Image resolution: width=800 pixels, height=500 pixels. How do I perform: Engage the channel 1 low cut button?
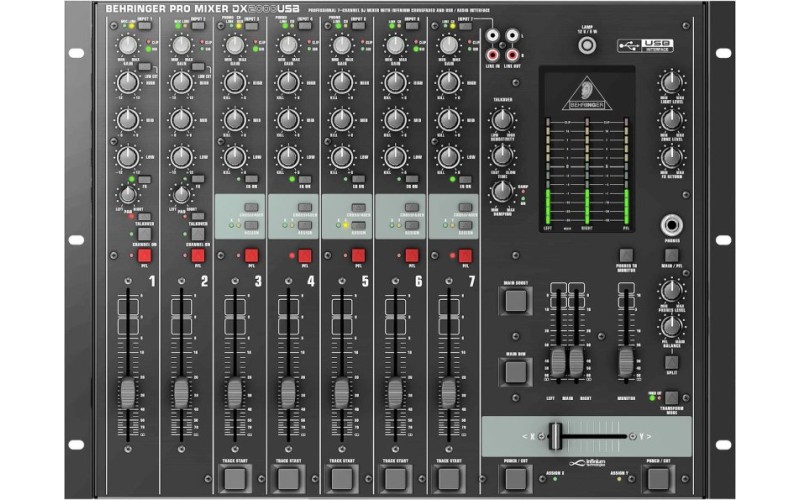click(144, 67)
